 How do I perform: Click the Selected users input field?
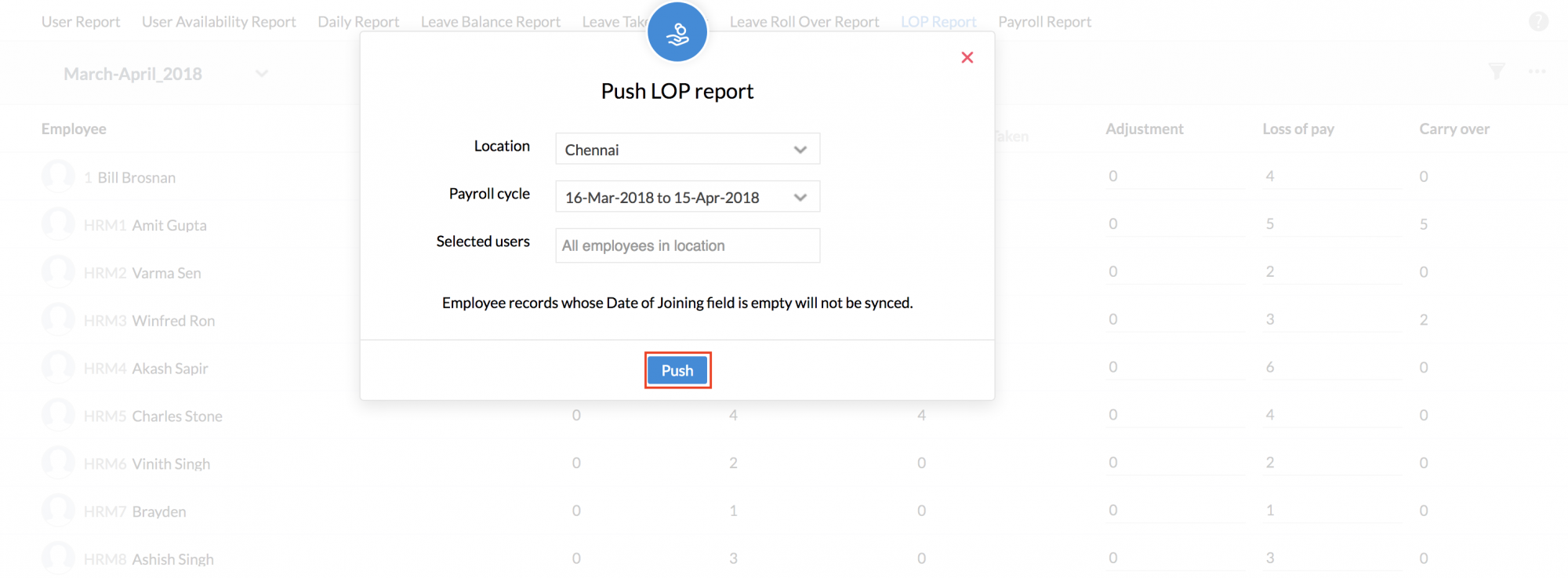[x=688, y=245]
